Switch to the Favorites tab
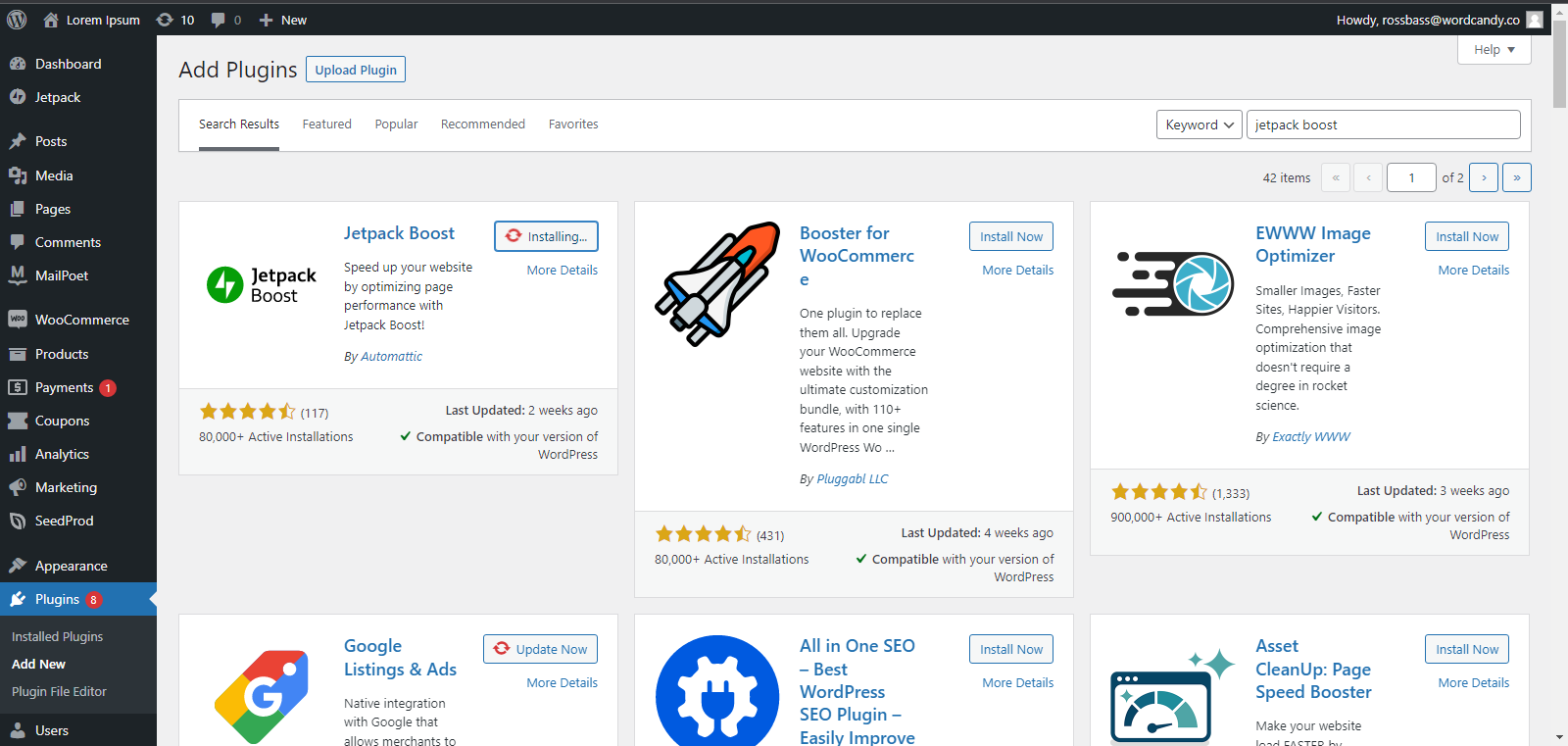Screen dimensions: 1568x746 [x=573, y=124]
